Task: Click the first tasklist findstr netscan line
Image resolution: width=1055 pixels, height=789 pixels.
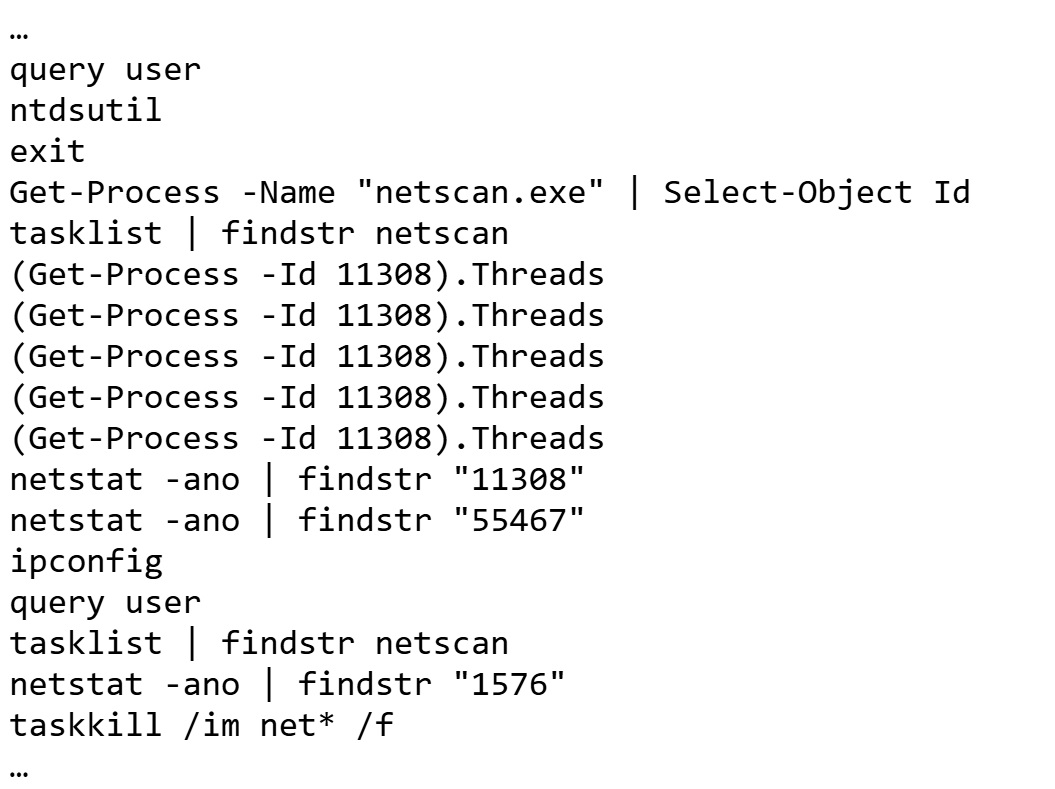Action: pyautogui.click(x=259, y=233)
